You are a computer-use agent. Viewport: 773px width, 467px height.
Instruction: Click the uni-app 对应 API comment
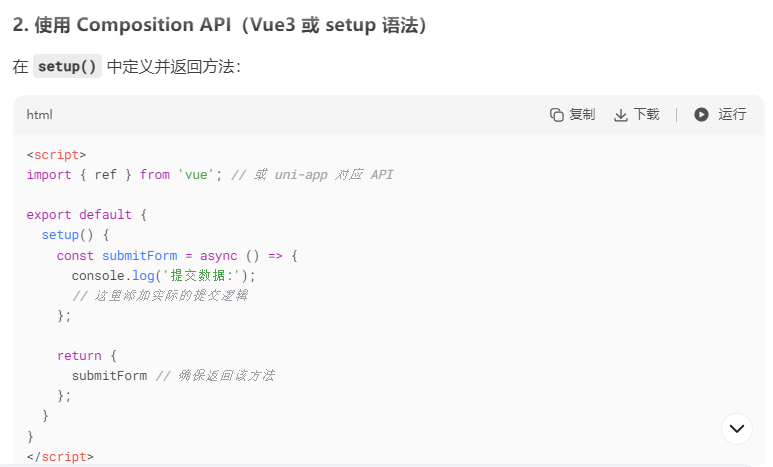[x=312, y=175]
